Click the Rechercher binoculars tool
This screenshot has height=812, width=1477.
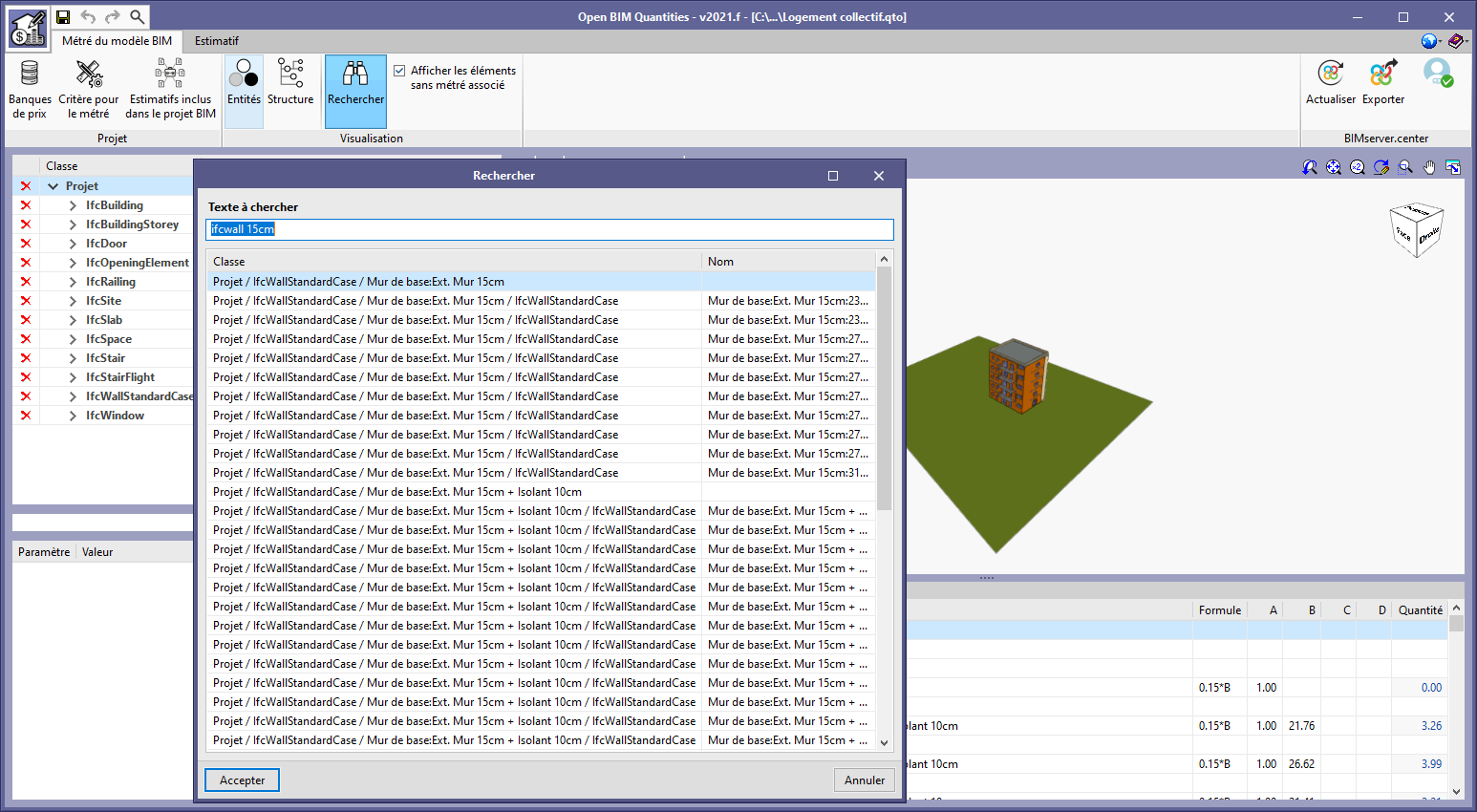tap(355, 91)
